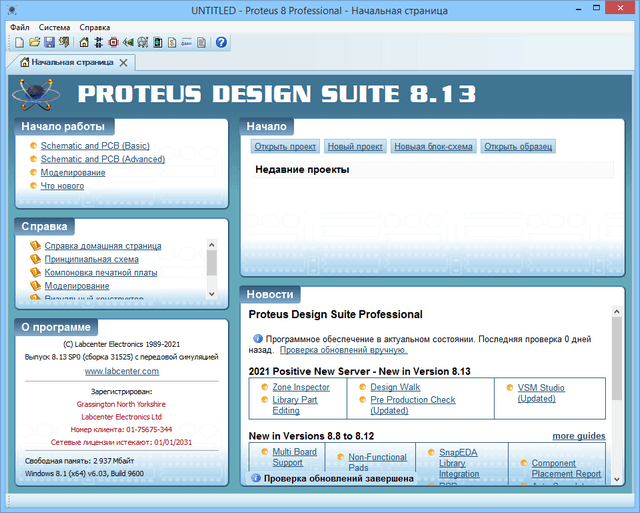Viewport: 640px width, 513px height.
Task: Click the more guides link
Action: (x=579, y=436)
